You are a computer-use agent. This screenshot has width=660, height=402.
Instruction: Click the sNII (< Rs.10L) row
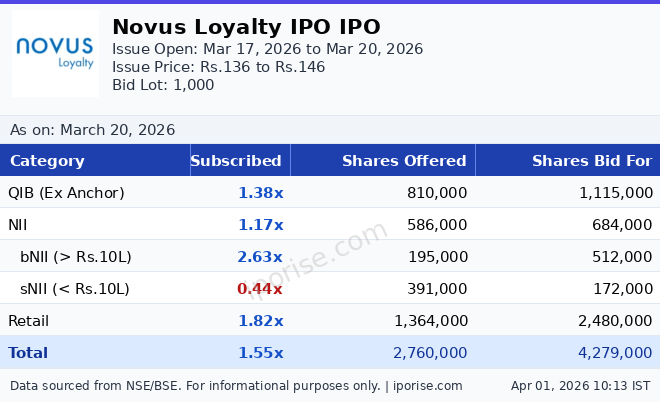tap(75, 289)
